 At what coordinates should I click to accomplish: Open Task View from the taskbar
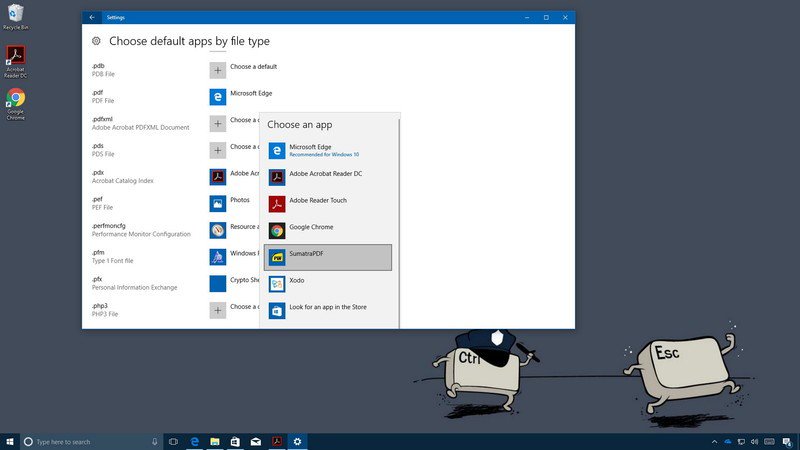click(x=173, y=442)
